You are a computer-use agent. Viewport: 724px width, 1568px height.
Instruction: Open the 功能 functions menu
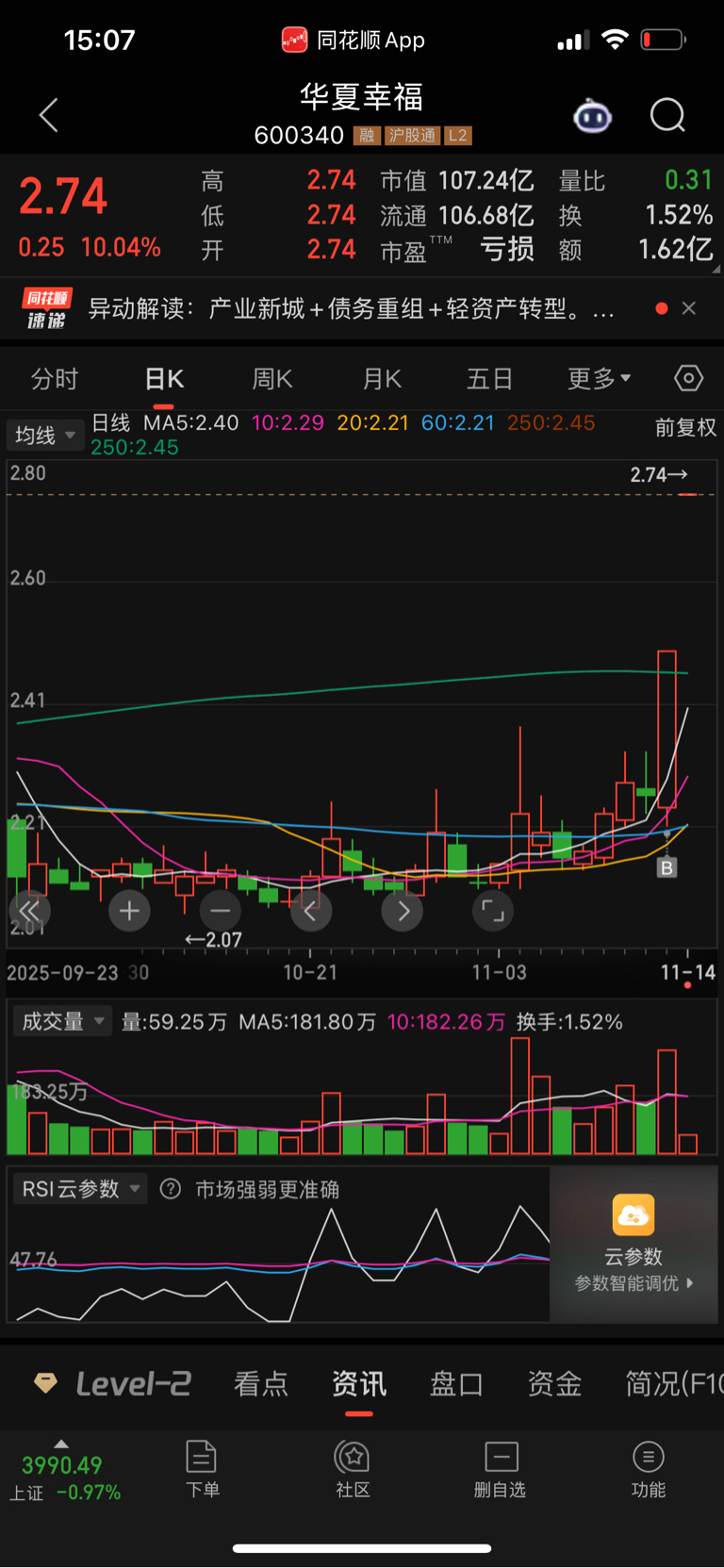pos(649,1469)
